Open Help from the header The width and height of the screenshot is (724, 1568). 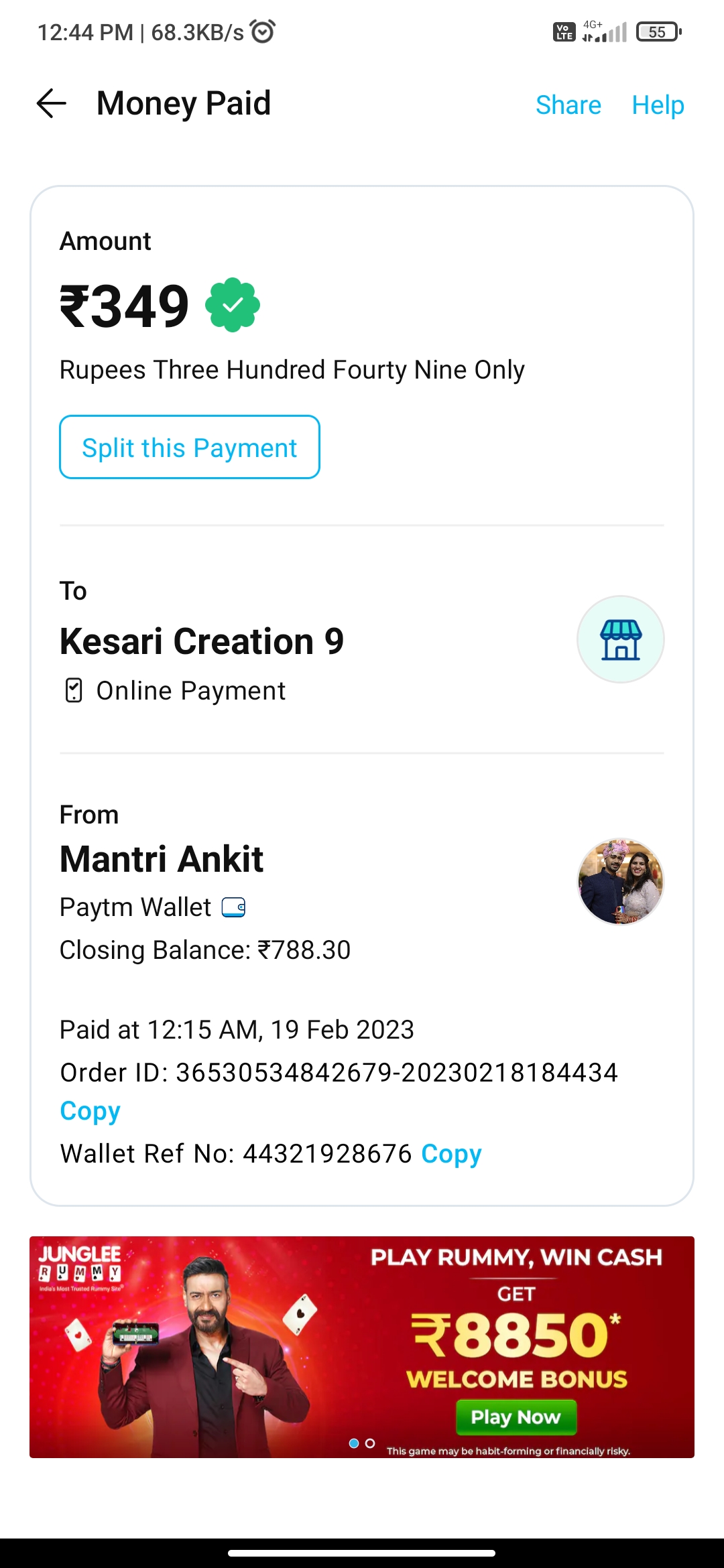point(658,105)
